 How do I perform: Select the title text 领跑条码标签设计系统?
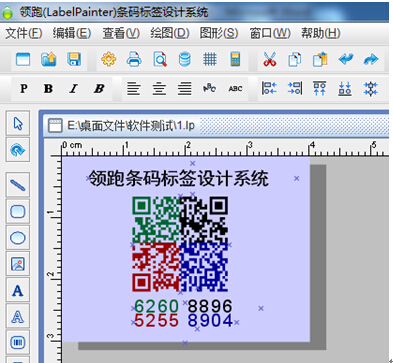pos(178,178)
